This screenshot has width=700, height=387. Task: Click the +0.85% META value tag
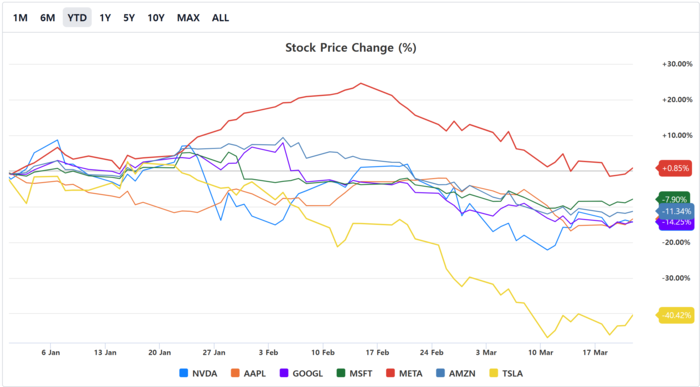[675, 168]
